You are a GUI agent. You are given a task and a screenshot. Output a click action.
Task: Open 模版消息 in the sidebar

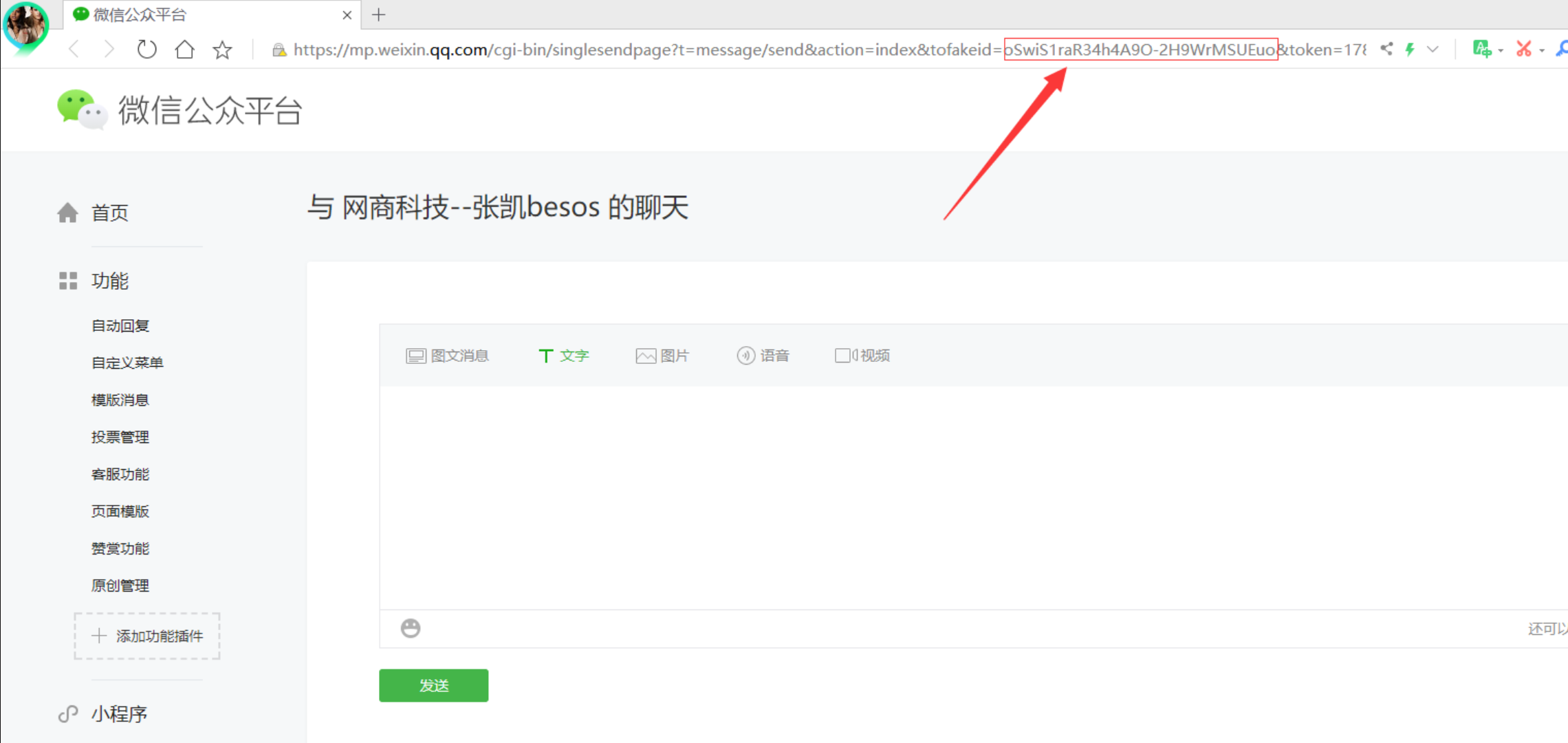[120, 400]
